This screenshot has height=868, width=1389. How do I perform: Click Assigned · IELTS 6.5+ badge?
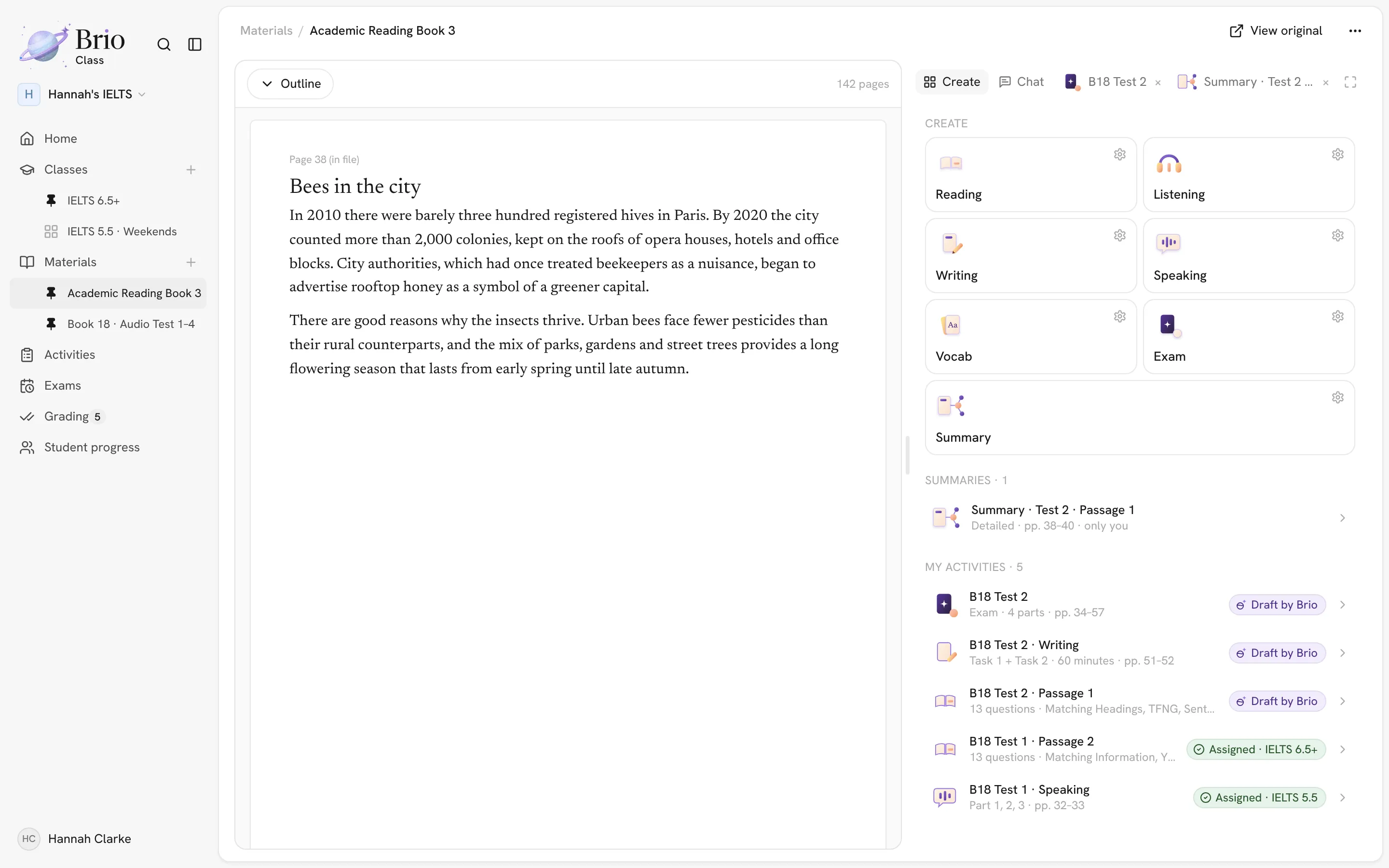pos(1256,749)
